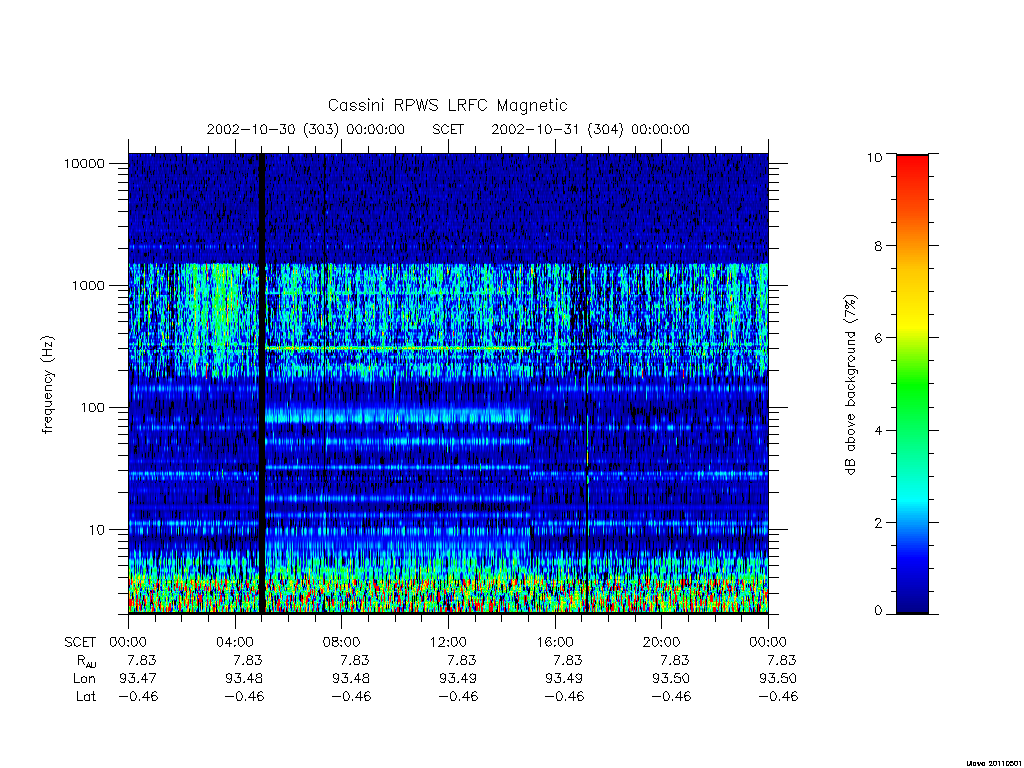This screenshot has height=768, width=1024.
Task: Click the 04:00 time axis label
Action: coord(234,642)
